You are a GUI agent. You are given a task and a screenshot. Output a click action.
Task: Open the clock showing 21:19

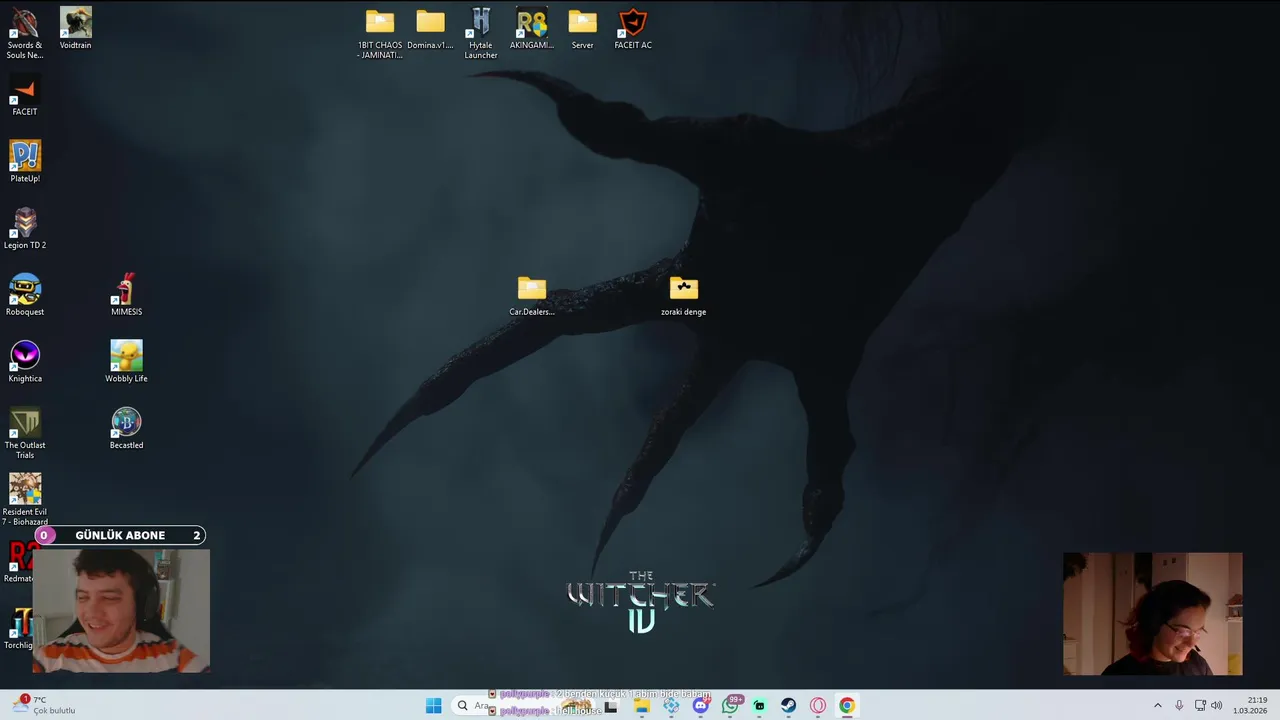[1250, 706]
